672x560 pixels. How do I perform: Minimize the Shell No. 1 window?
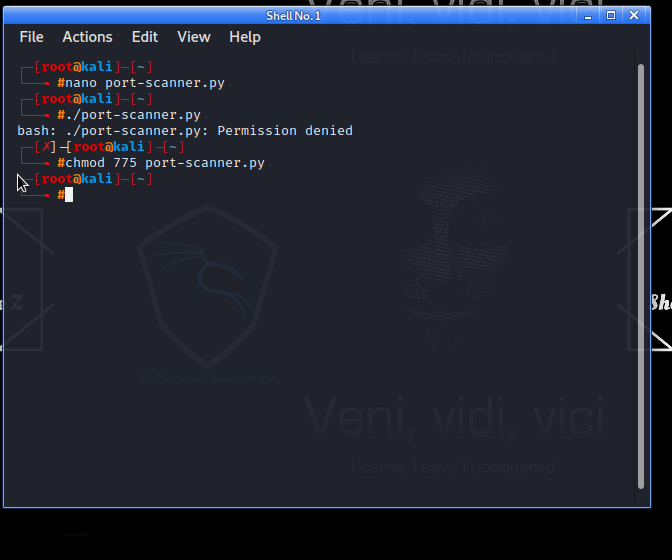(x=590, y=15)
